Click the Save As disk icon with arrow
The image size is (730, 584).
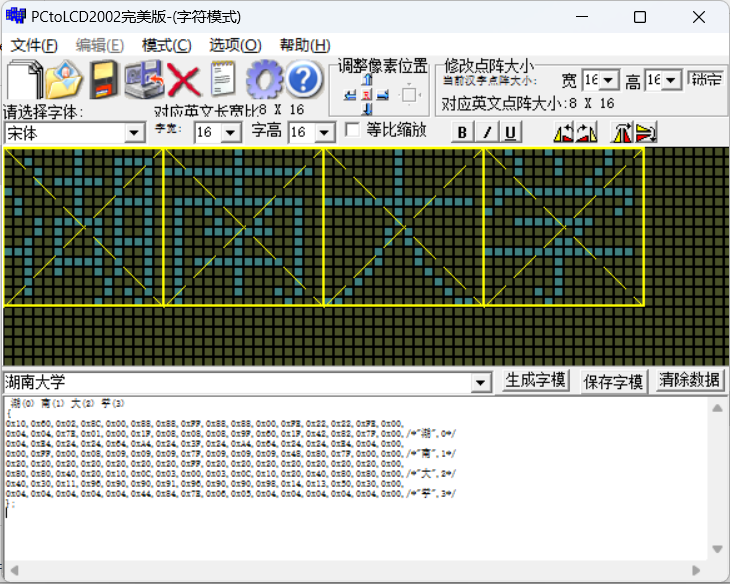click(144, 79)
